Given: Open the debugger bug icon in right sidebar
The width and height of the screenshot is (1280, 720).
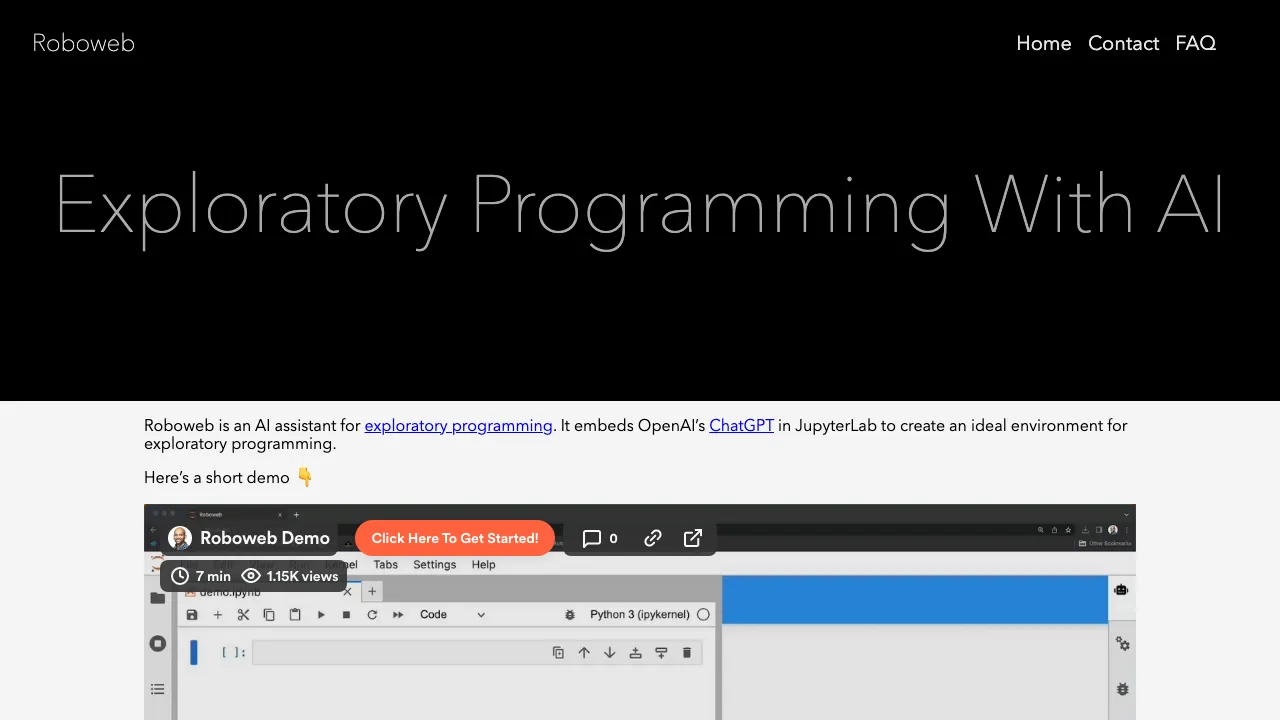Looking at the screenshot, I should click(1122, 690).
